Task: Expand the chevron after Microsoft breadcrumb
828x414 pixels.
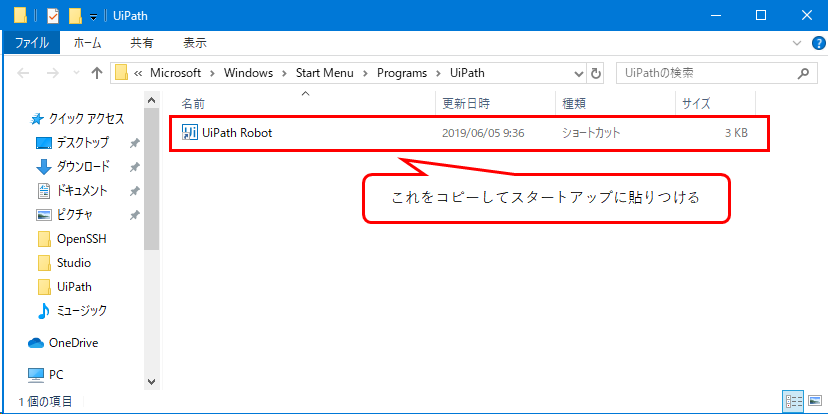Action: pos(212,73)
